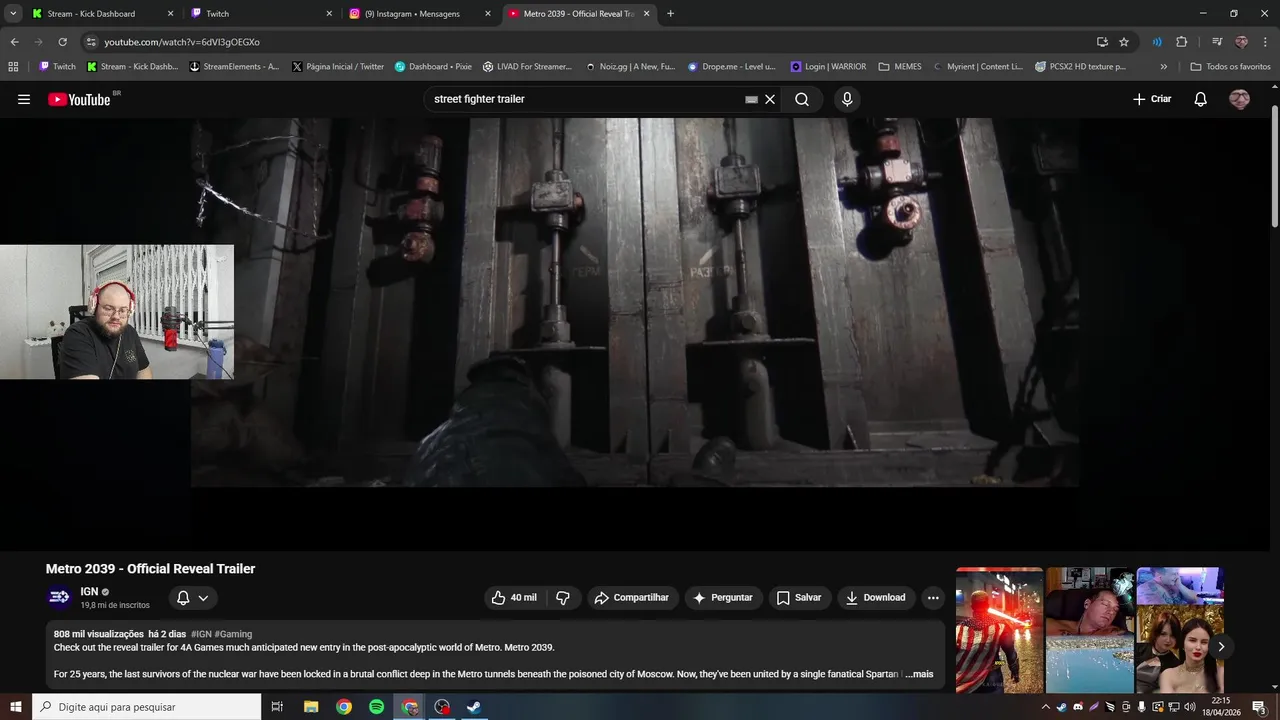Screen dimensions: 1280x720
Task: Switch to Twitch browser tab
Action: pos(260,14)
